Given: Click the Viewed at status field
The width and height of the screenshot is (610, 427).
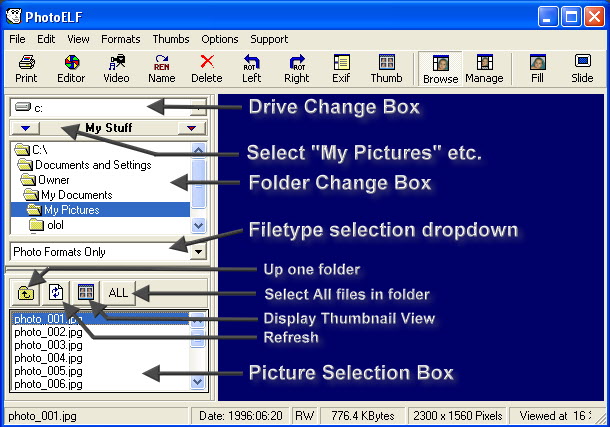Looking at the screenshot, I should 556,416.
